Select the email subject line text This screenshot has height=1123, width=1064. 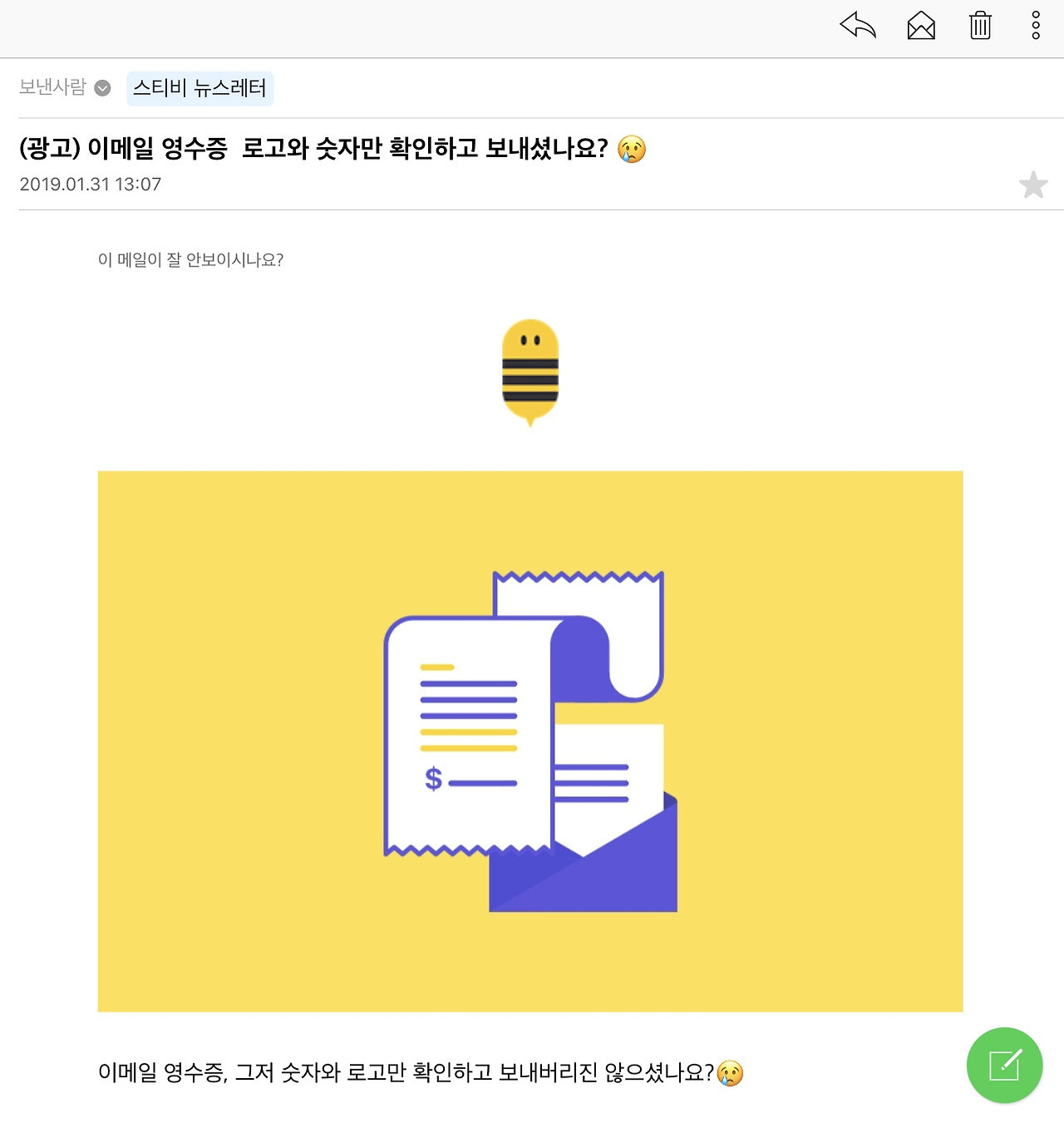[313, 149]
